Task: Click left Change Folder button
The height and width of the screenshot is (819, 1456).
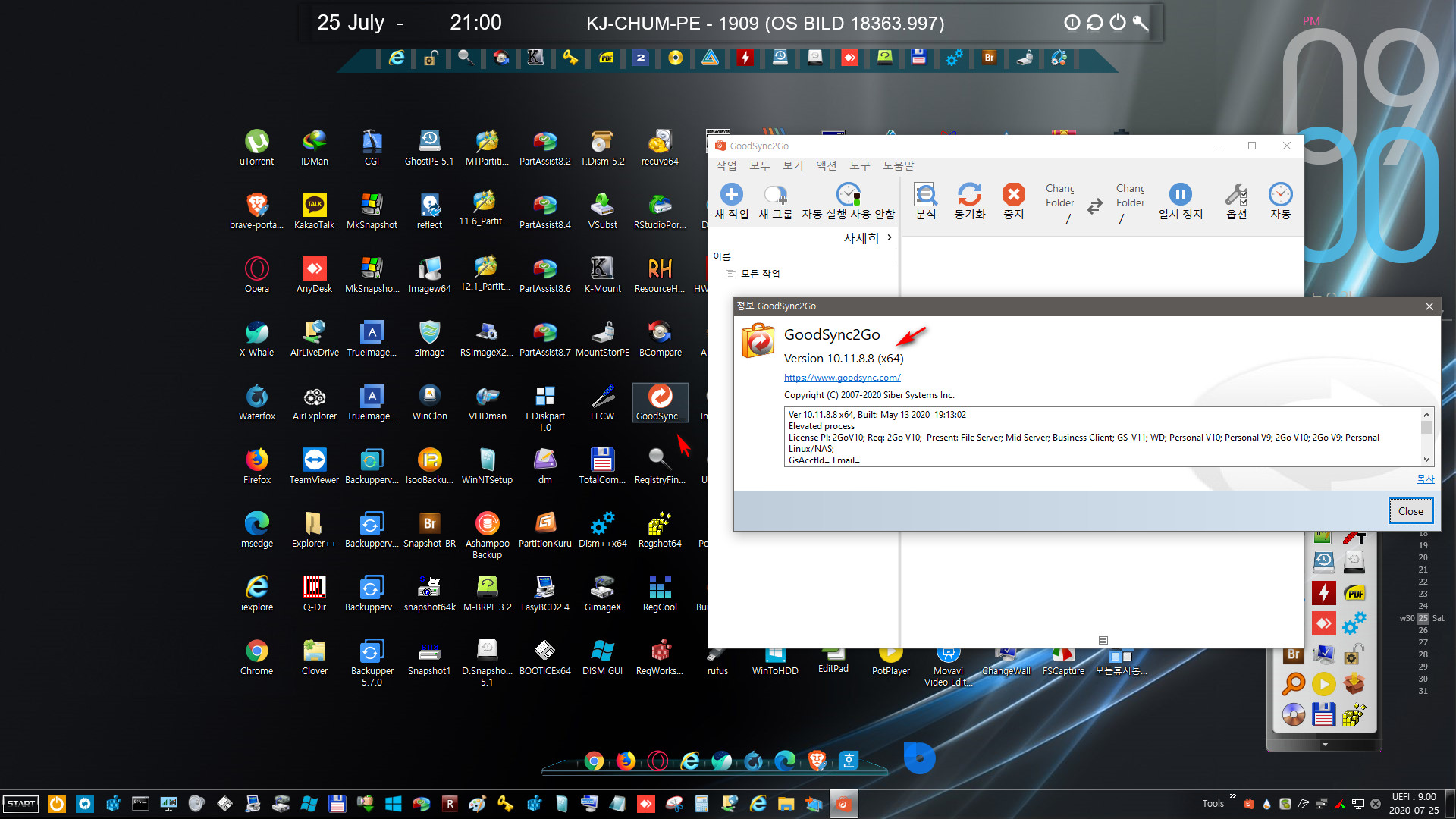Action: tap(1059, 205)
